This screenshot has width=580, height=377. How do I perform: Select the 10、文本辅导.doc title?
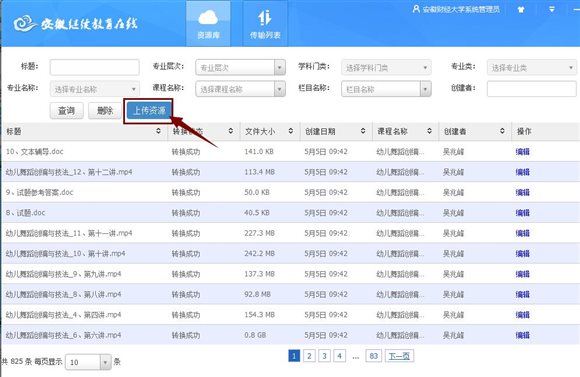(x=34, y=152)
